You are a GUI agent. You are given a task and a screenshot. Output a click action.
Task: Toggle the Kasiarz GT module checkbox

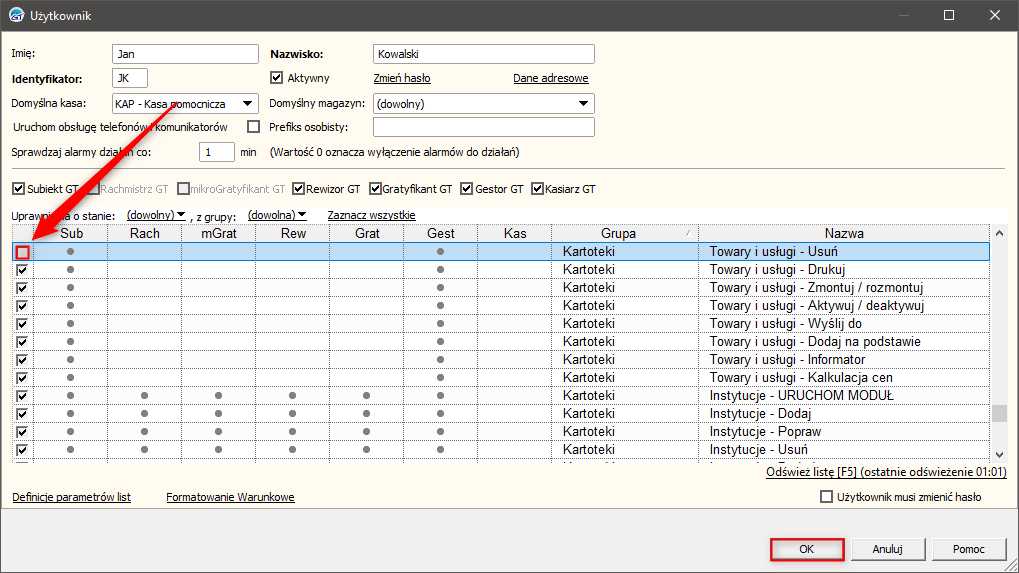click(537, 188)
